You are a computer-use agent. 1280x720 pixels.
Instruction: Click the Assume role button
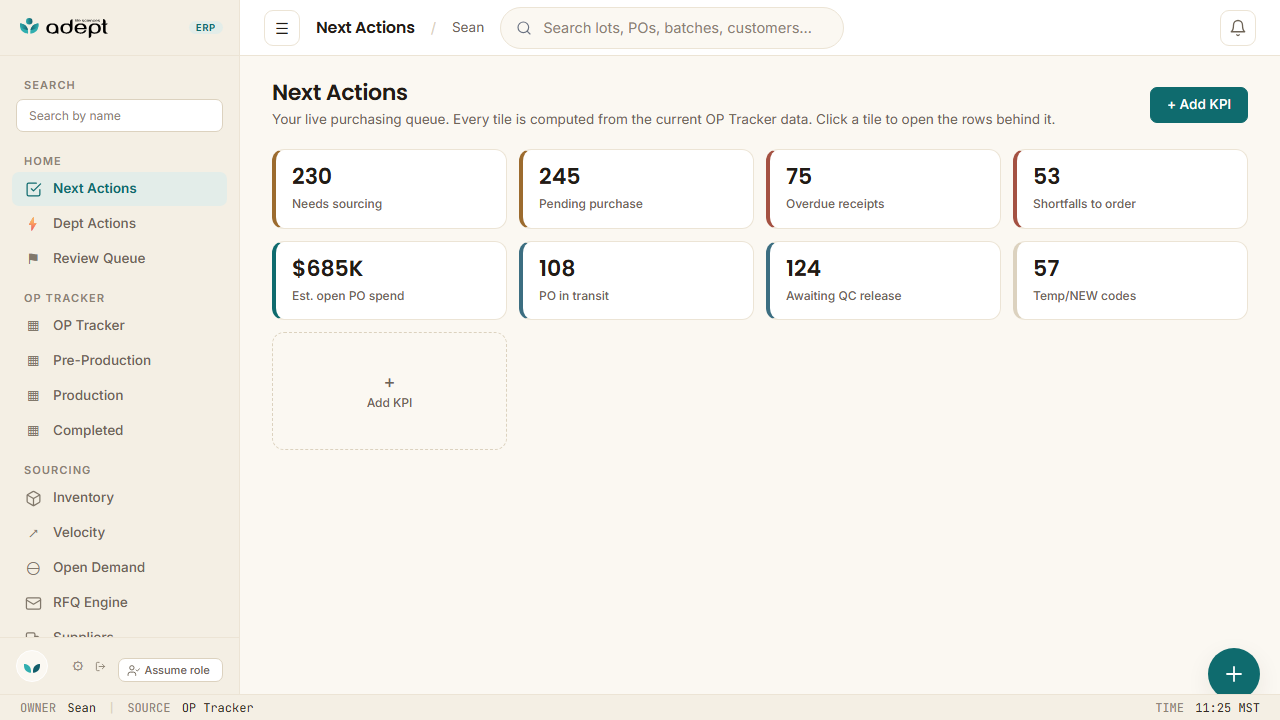click(170, 670)
